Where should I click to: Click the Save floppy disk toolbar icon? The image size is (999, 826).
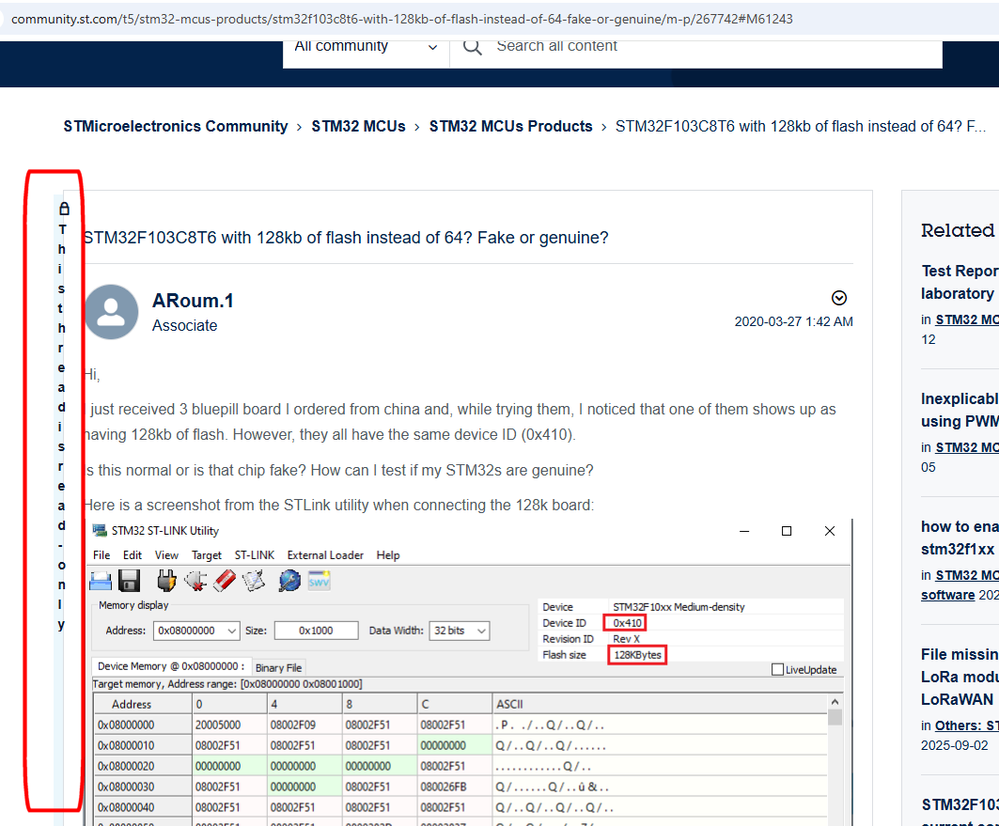click(x=129, y=581)
